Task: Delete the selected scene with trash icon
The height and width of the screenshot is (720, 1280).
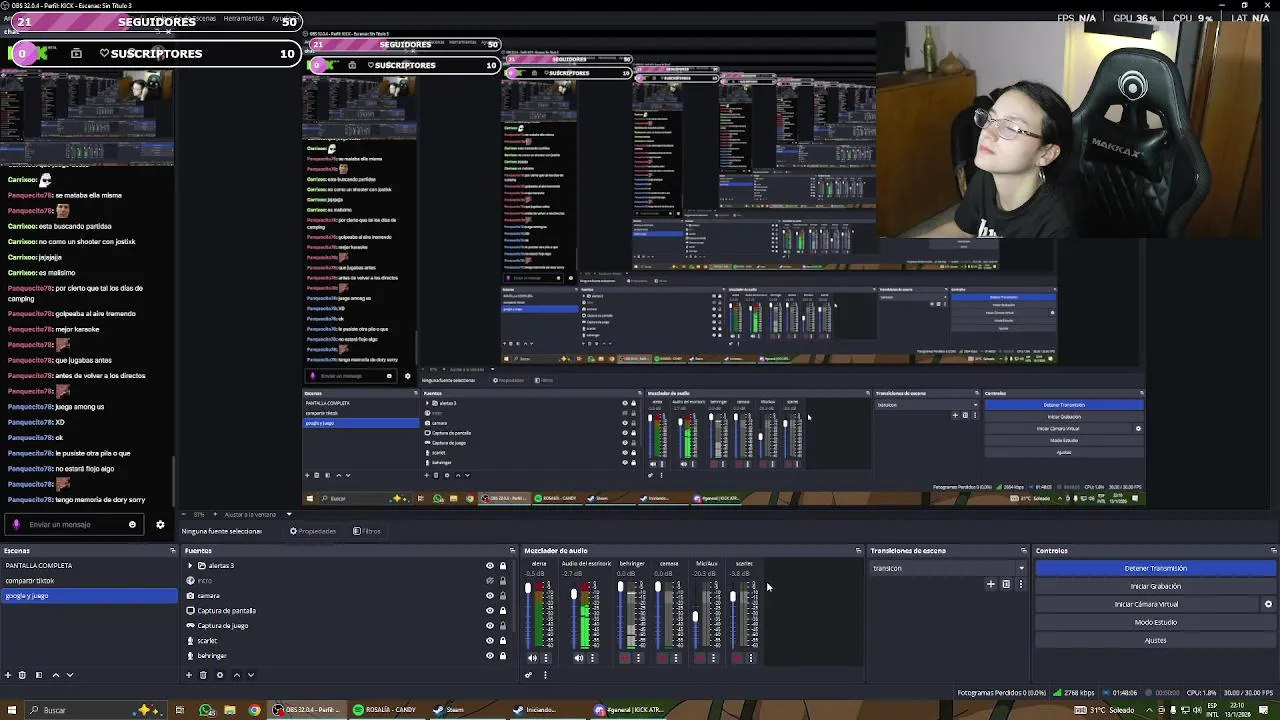Action: pyautogui.click(x=22, y=675)
